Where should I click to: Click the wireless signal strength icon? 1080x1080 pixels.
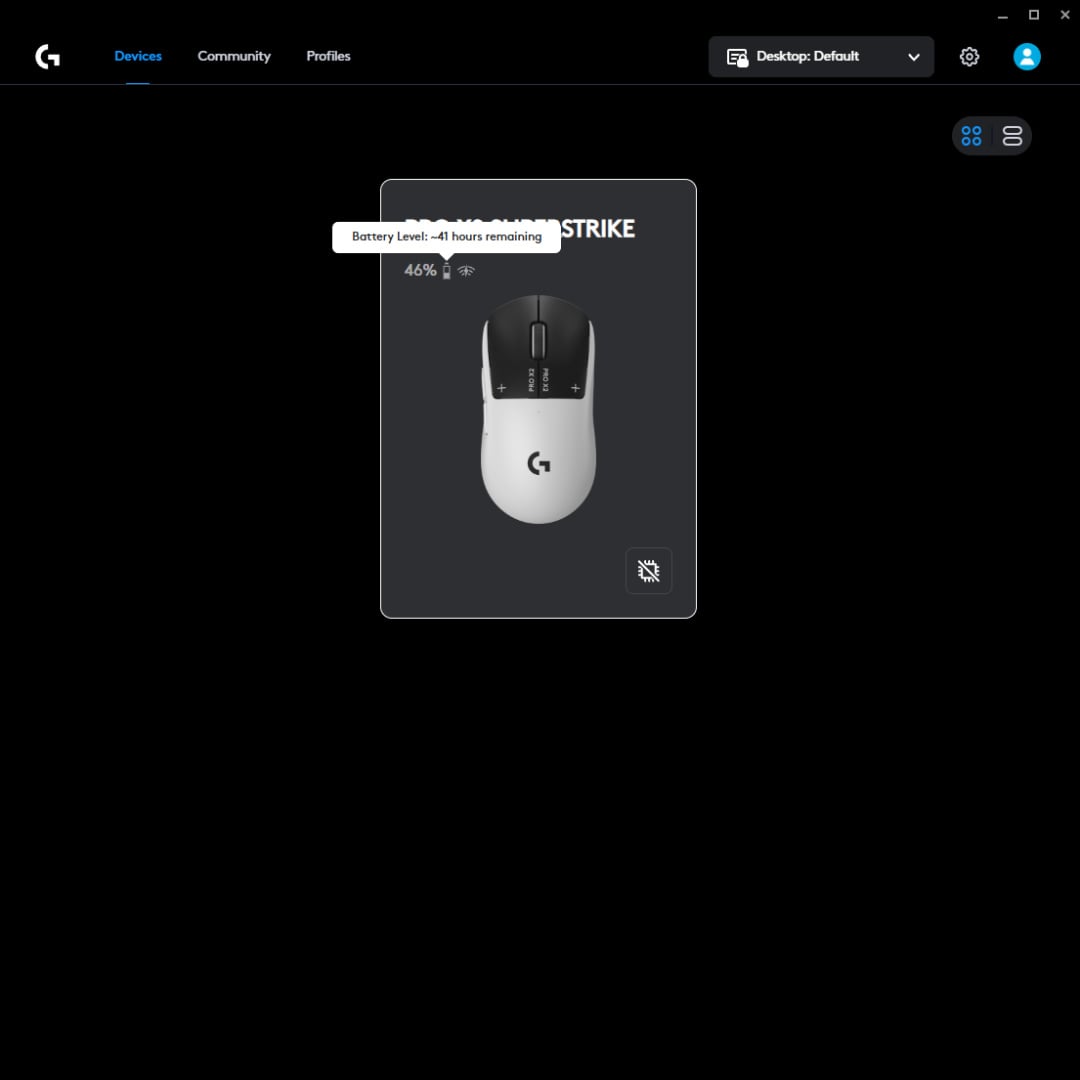[x=465, y=269]
